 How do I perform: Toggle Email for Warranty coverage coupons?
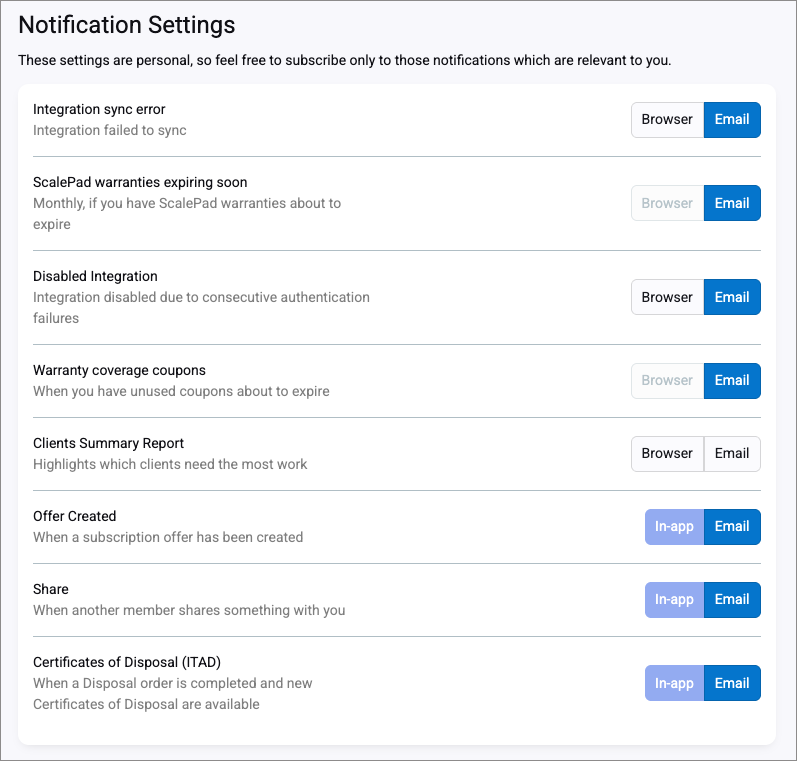pos(732,380)
